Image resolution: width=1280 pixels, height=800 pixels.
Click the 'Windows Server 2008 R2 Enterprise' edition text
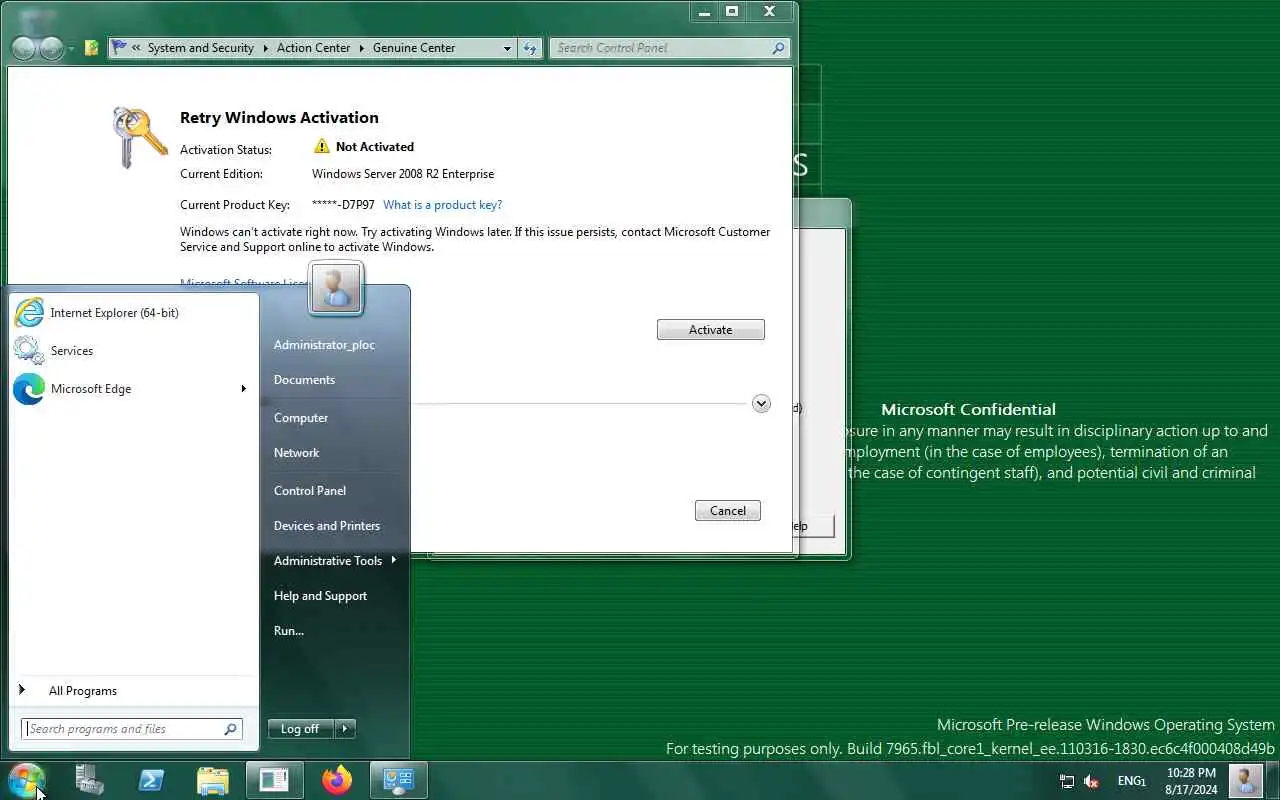pyautogui.click(x=403, y=173)
